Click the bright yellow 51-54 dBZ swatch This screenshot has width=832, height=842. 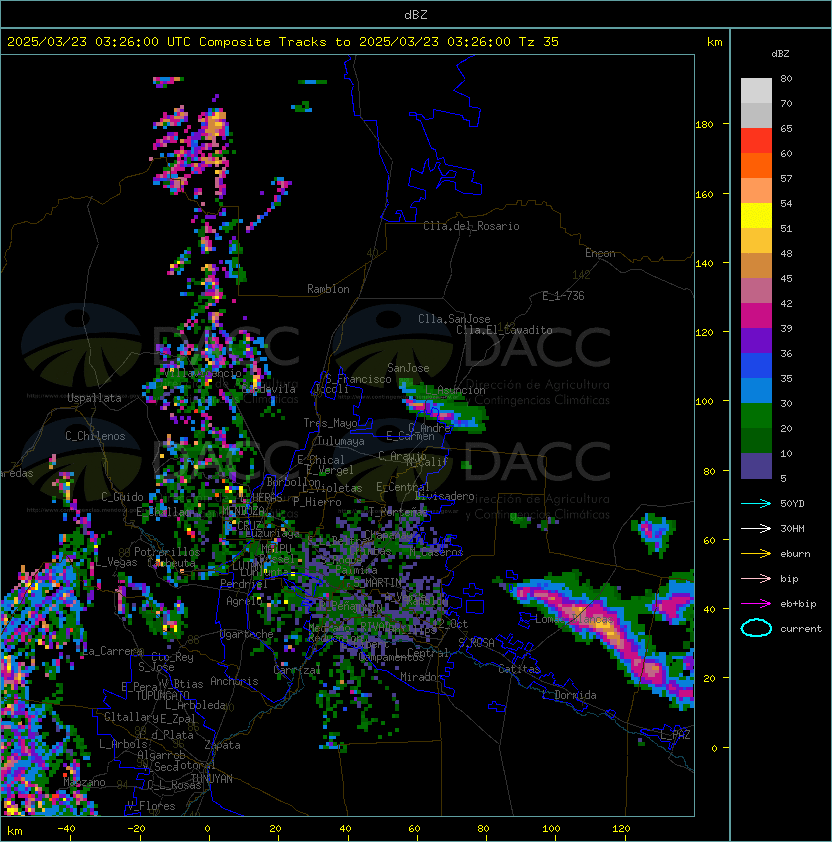coord(756,215)
